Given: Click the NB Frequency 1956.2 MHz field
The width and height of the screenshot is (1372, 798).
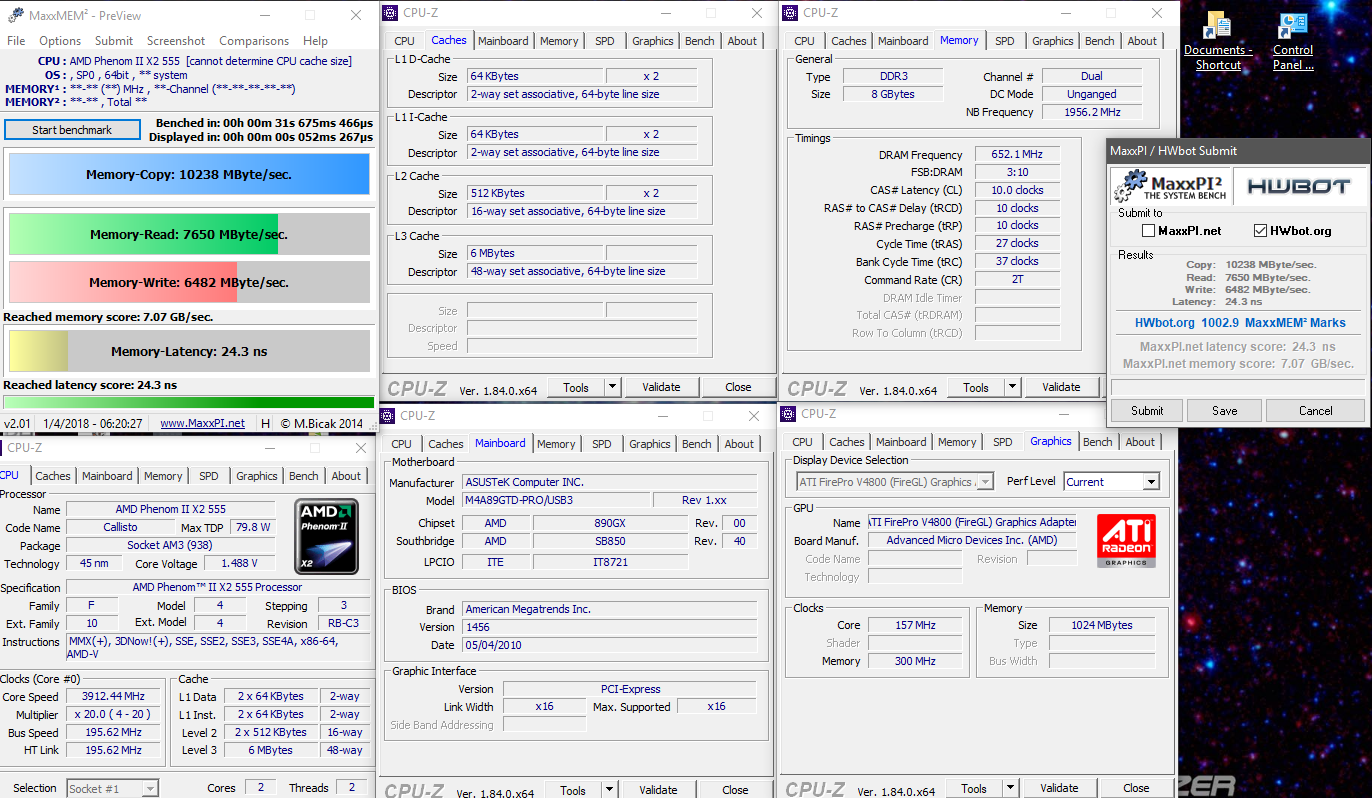Looking at the screenshot, I should tap(1092, 112).
